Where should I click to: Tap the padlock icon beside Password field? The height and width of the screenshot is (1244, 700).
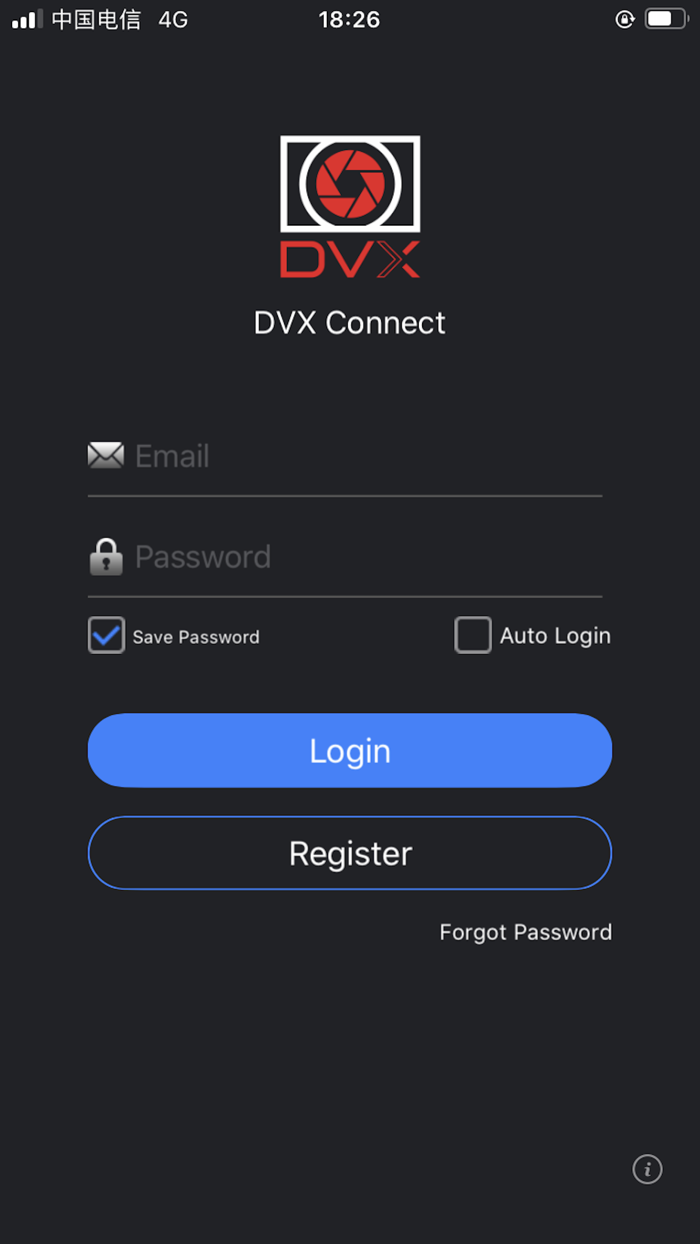coord(106,556)
